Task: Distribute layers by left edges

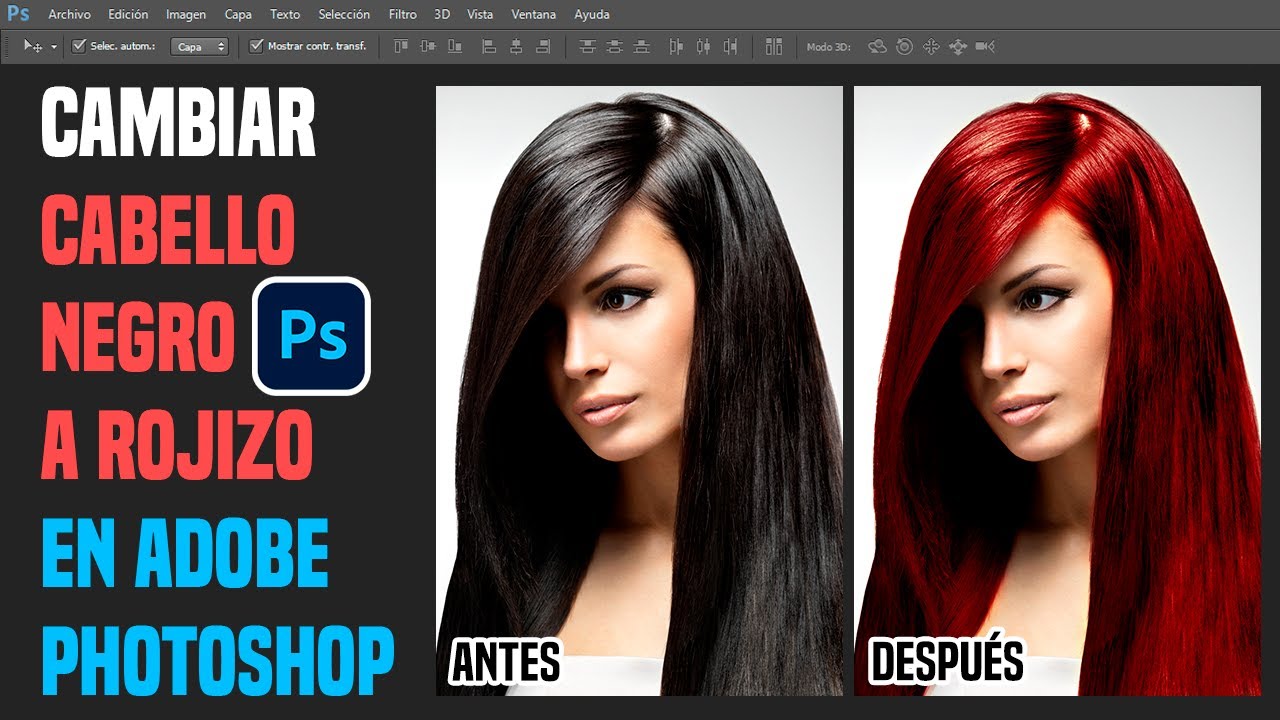Action: tap(676, 46)
